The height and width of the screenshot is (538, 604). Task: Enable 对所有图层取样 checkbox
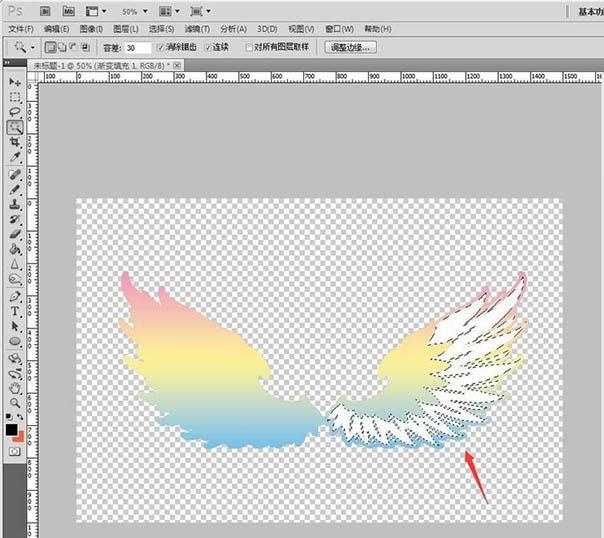point(249,48)
